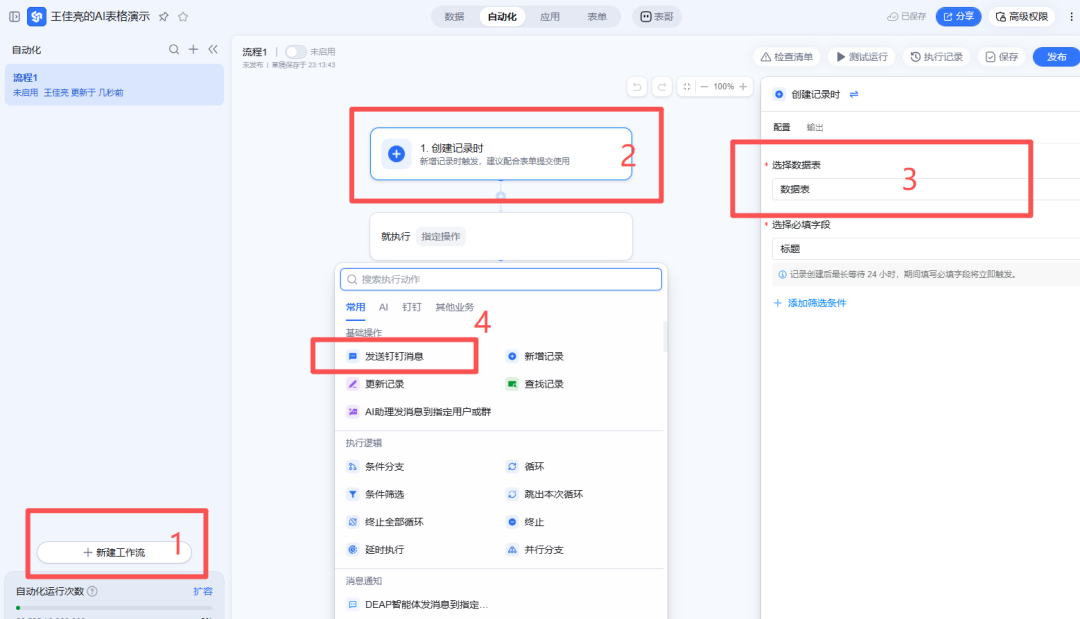Viewport: 1080px width, 619px height.
Task: Click the 终止全部循环 icon
Action: [x=353, y=522]
